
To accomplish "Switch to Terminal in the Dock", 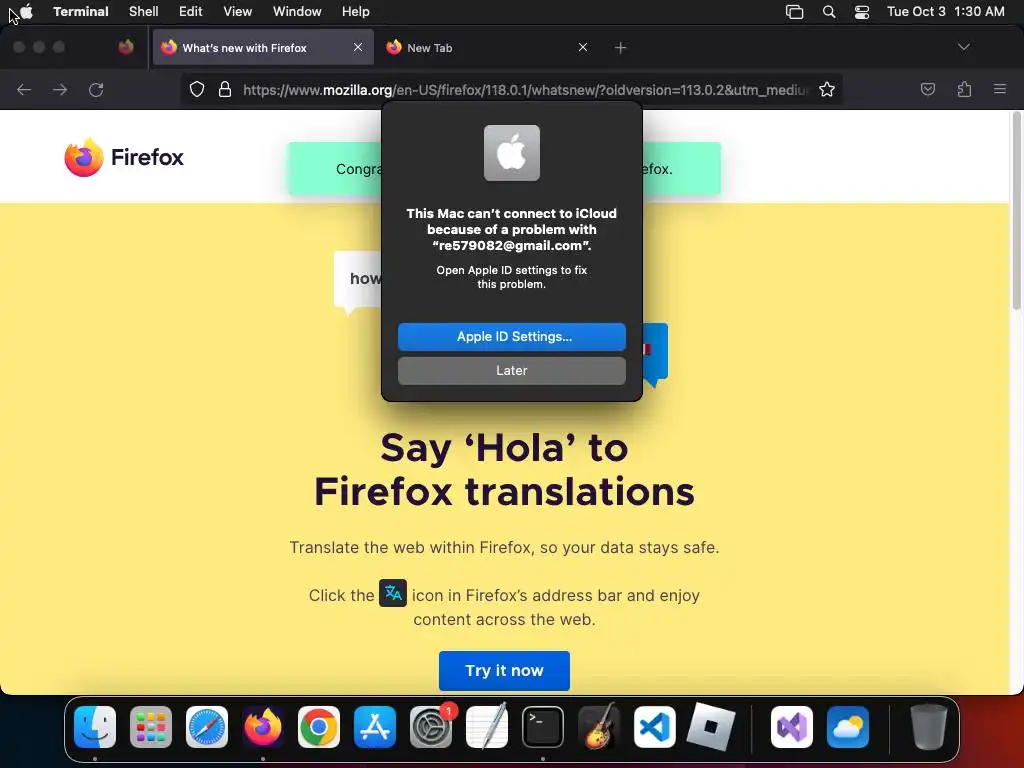I will 543,727.
